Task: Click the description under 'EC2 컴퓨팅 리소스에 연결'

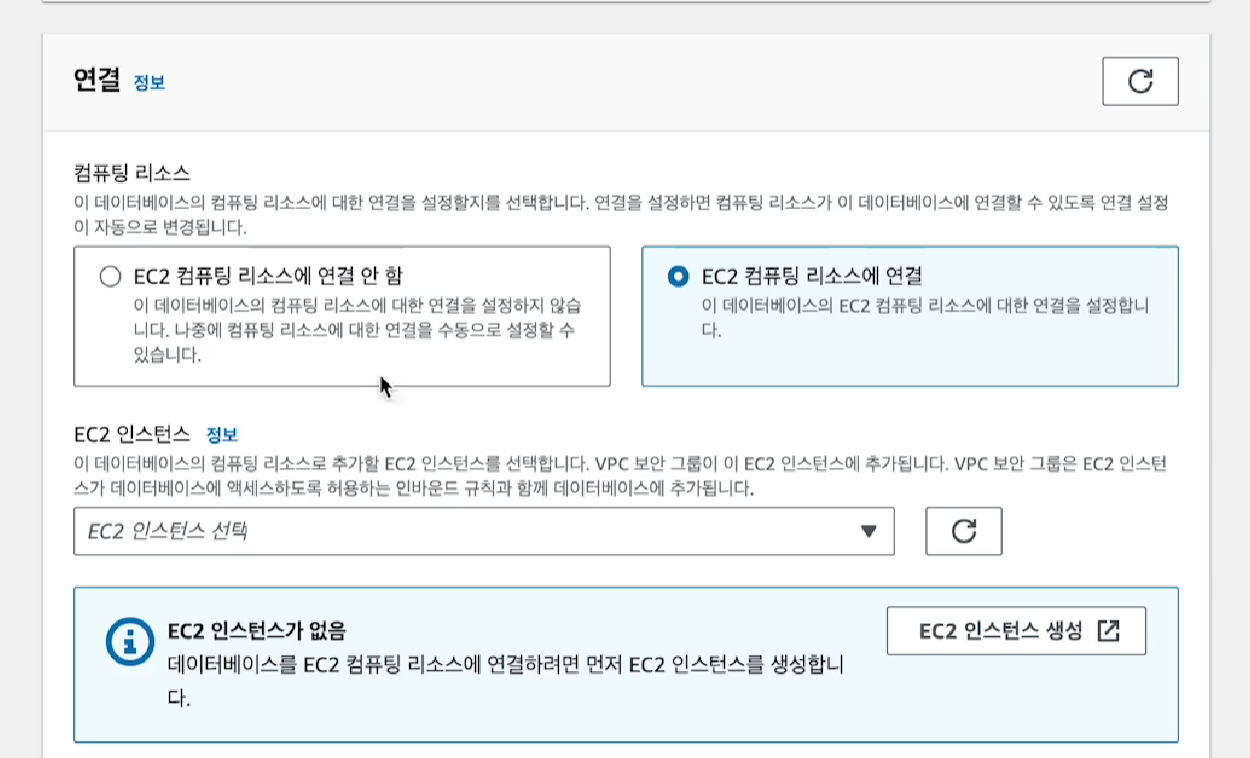Action: (926, 318)
